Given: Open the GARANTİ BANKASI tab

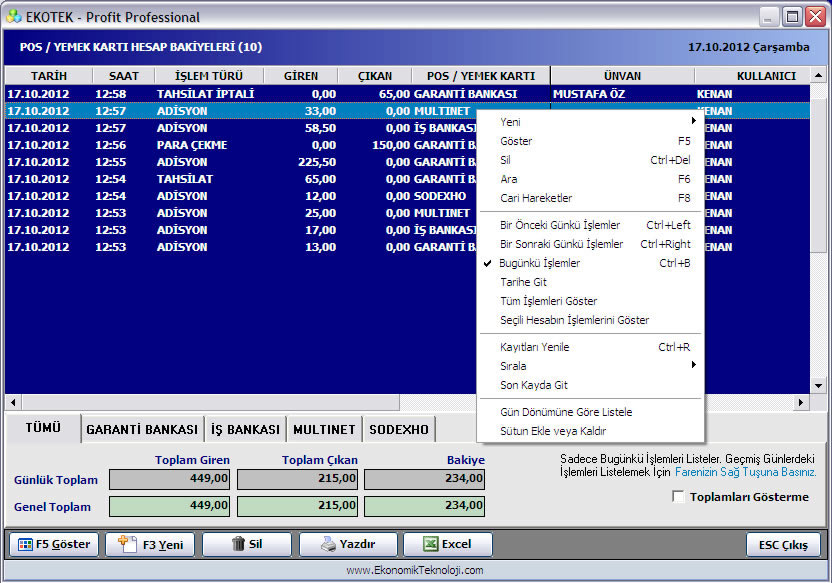Looking at the screenshot, I should click(142, 429).
